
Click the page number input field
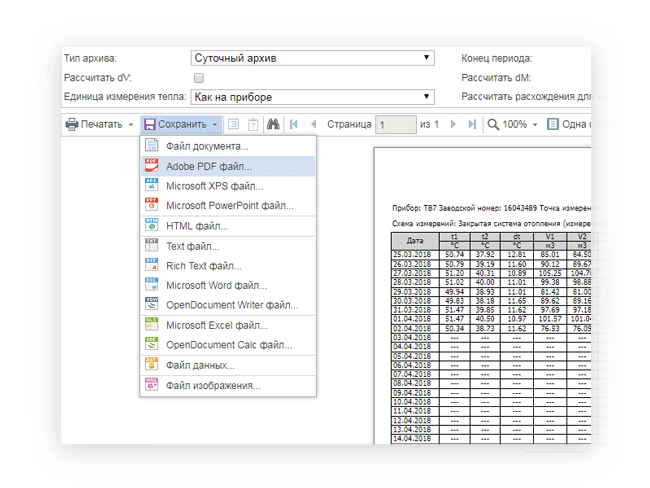click(396, 124)
